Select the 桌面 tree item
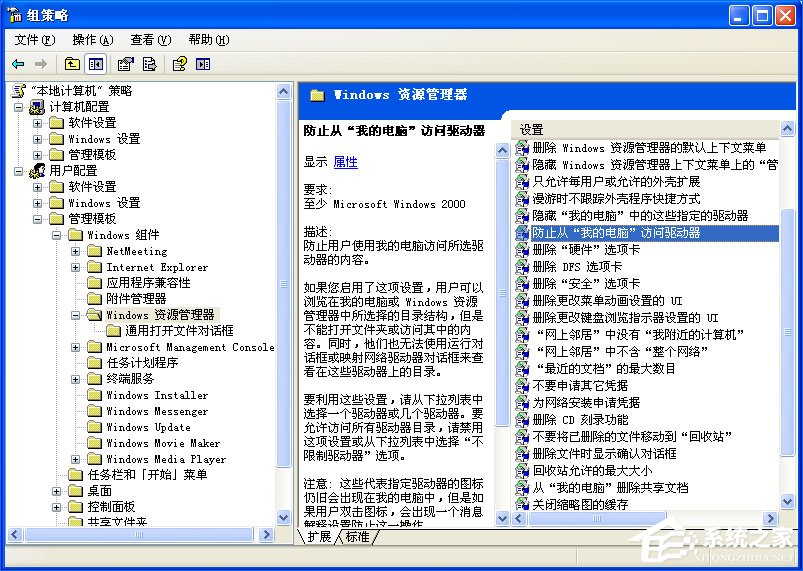 (99, 491)
